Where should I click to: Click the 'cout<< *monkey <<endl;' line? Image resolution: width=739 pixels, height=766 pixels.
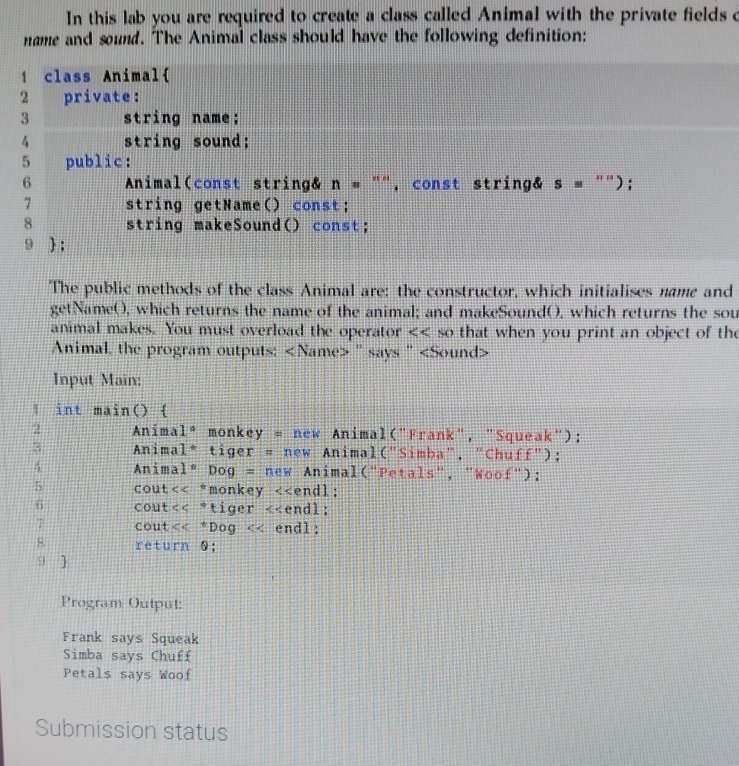(236, 489)
